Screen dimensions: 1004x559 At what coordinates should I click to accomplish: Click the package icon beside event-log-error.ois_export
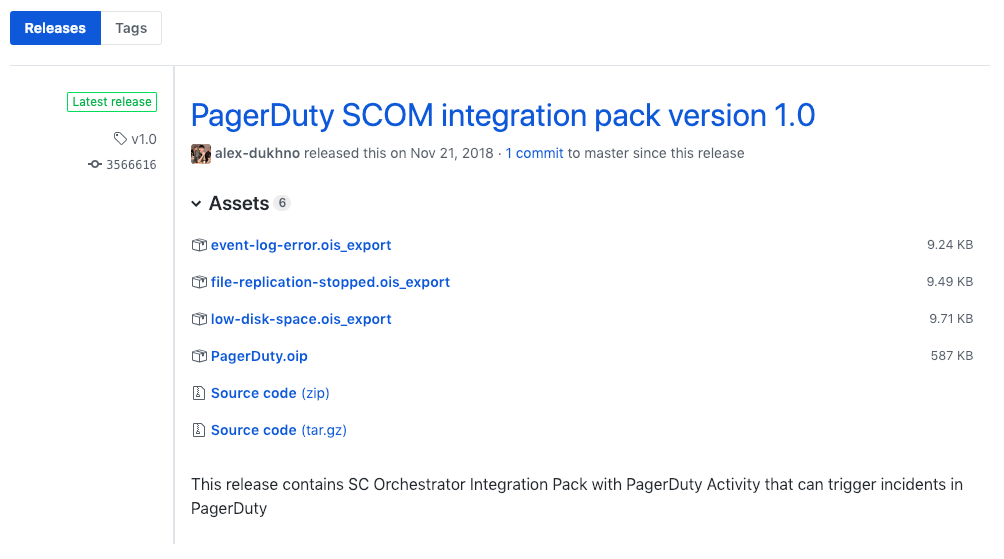click(199, 245)
